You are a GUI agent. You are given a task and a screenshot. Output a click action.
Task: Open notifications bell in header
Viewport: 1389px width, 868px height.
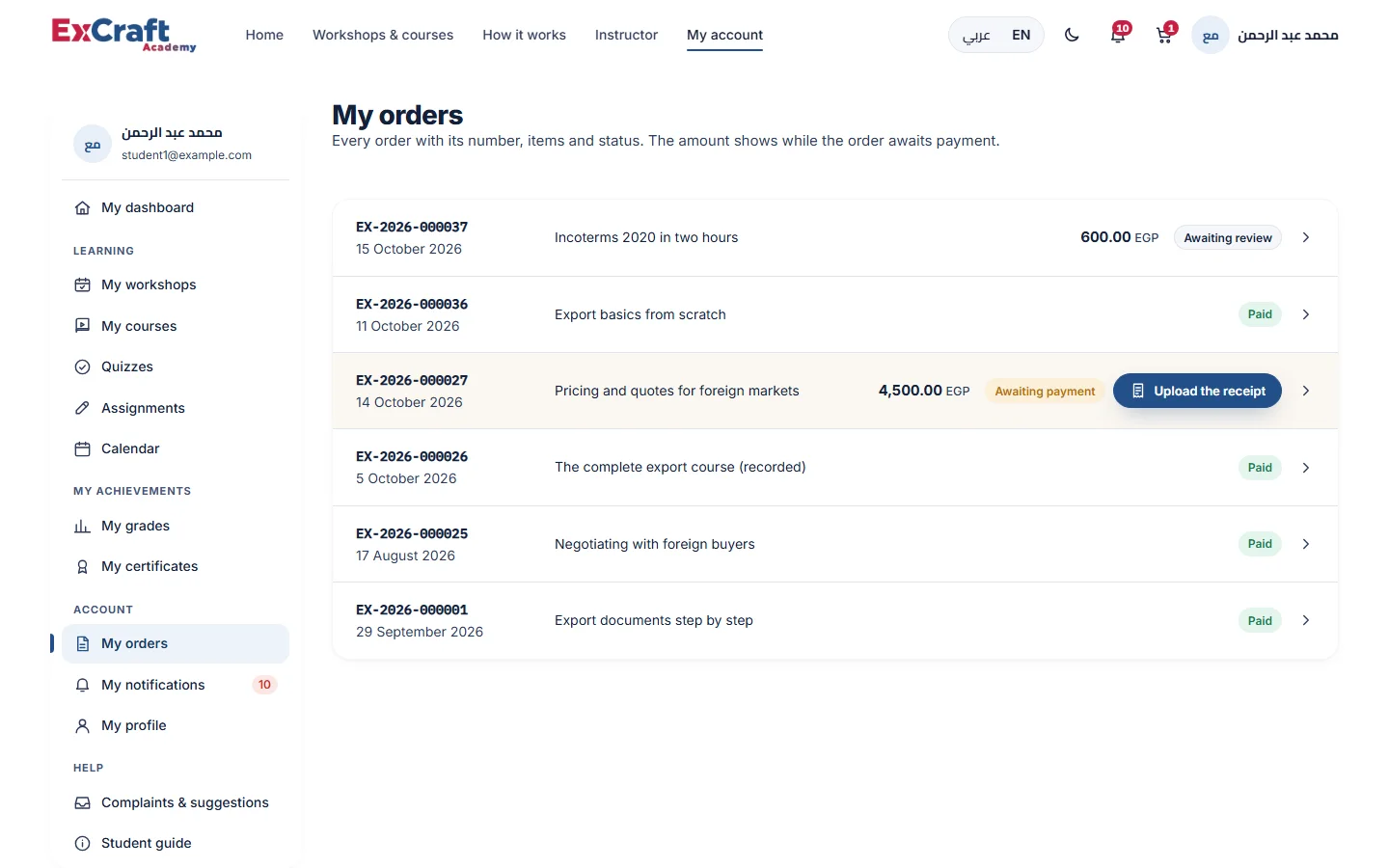[1118, 36]
